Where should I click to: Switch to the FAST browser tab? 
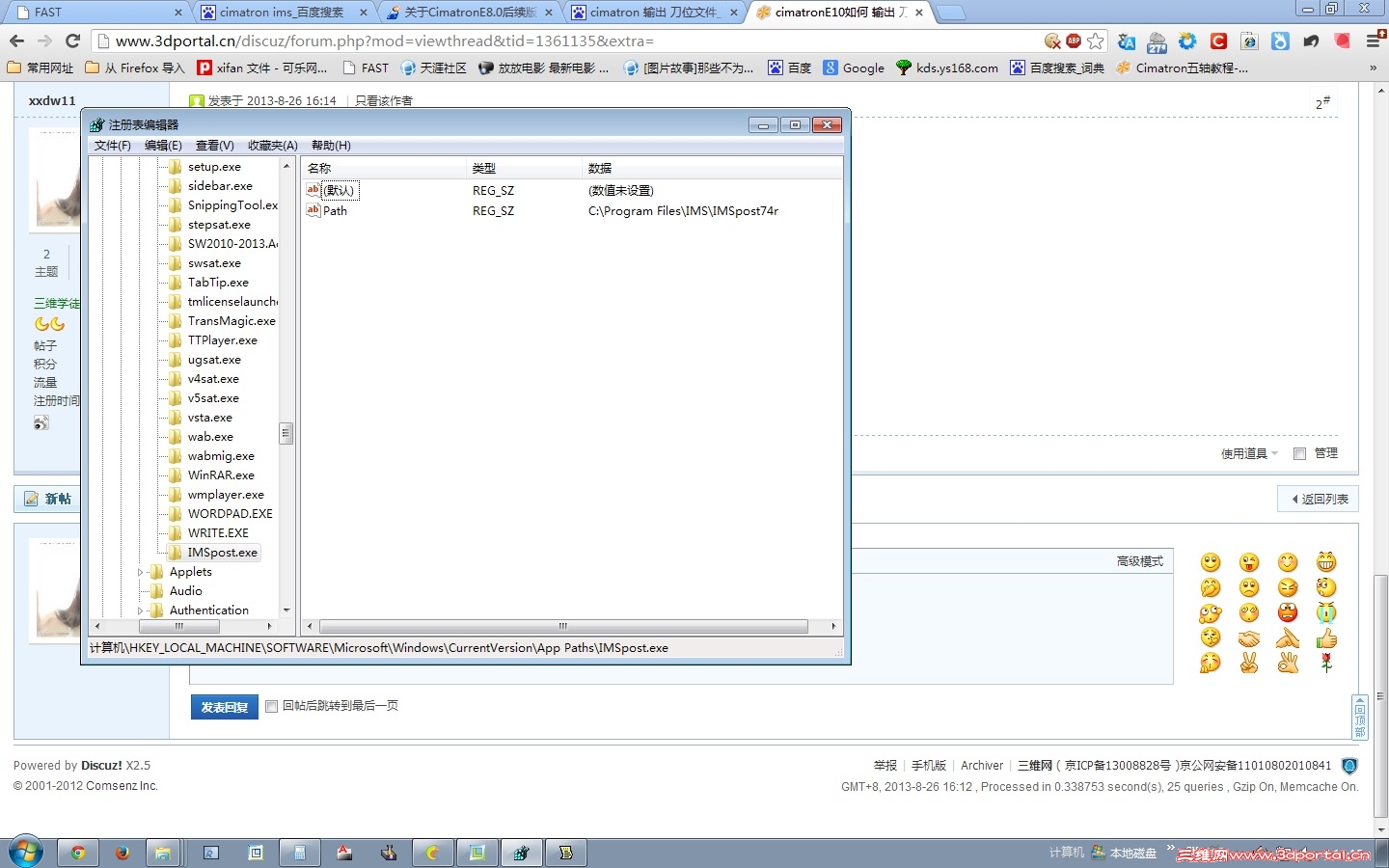click(x=99, y=13)
